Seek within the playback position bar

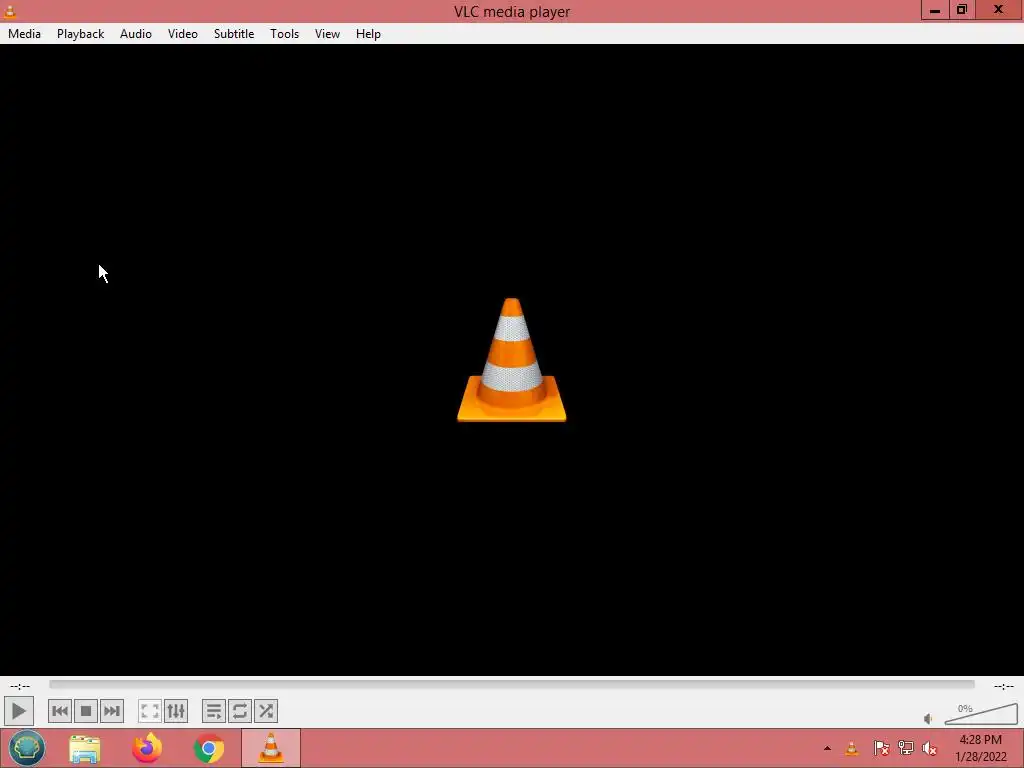(x=512, y=684)
